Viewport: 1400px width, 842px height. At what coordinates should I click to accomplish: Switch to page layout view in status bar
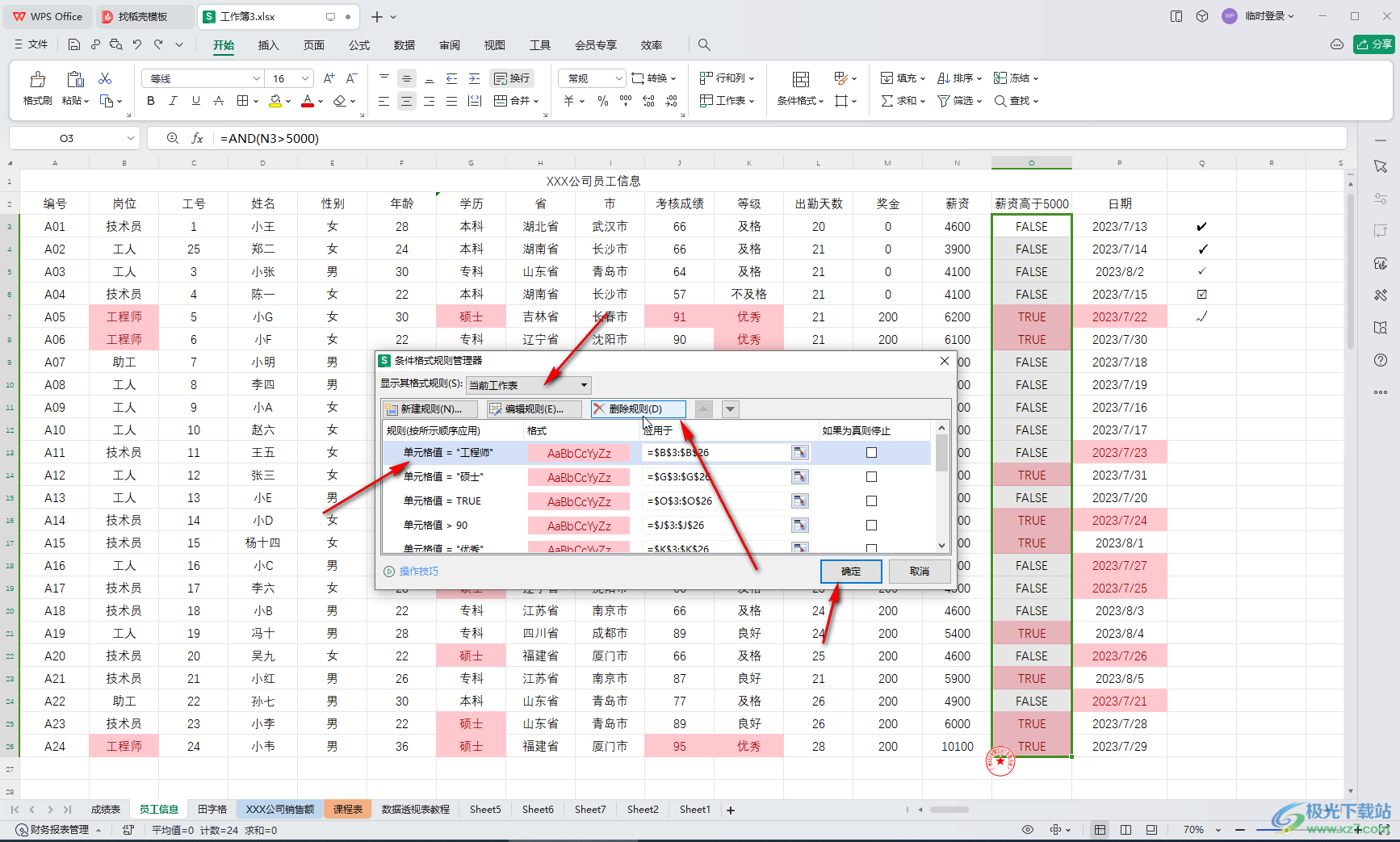point(1126,830)
